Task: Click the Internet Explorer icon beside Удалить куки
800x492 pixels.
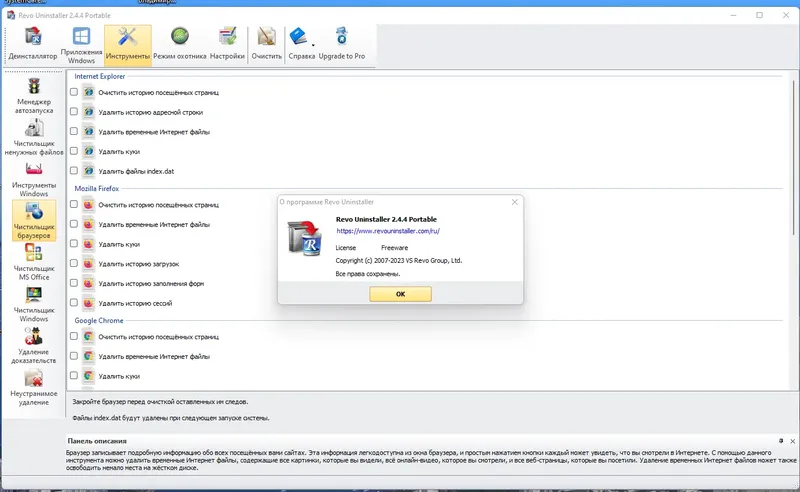Action: 89,151
